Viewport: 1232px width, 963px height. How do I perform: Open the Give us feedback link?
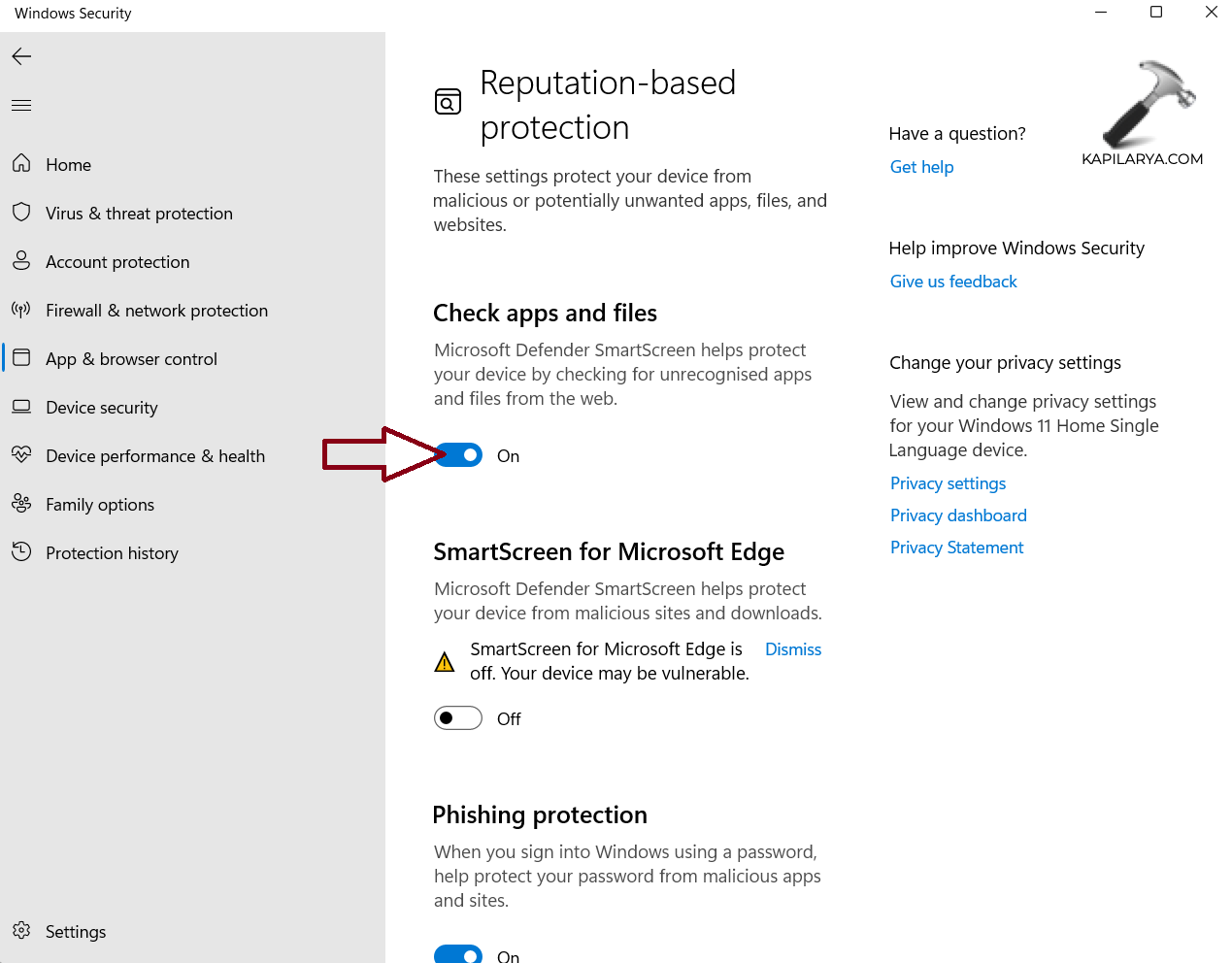(x=953, y=282)
